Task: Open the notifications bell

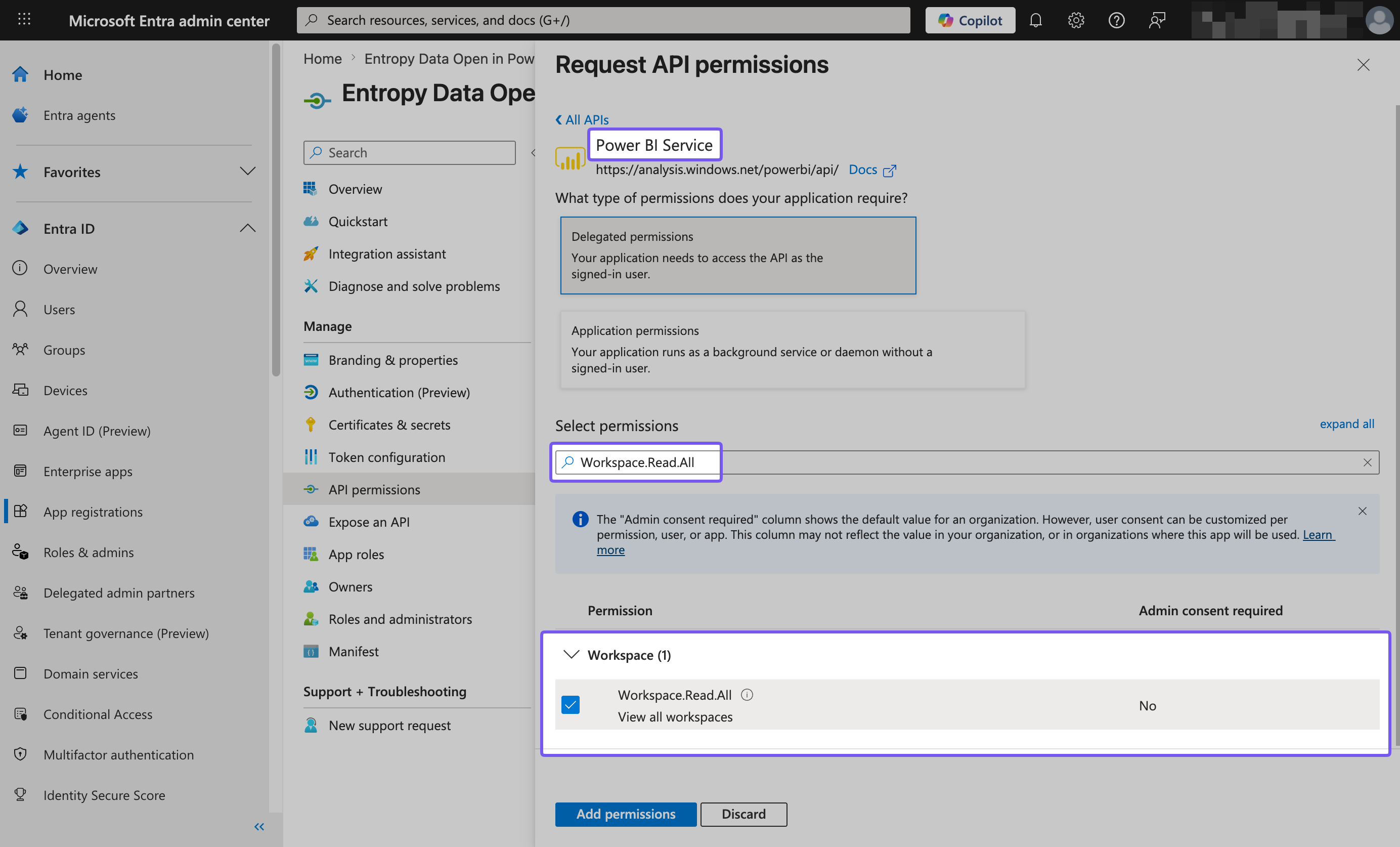Action: (x=1035, y=20)
